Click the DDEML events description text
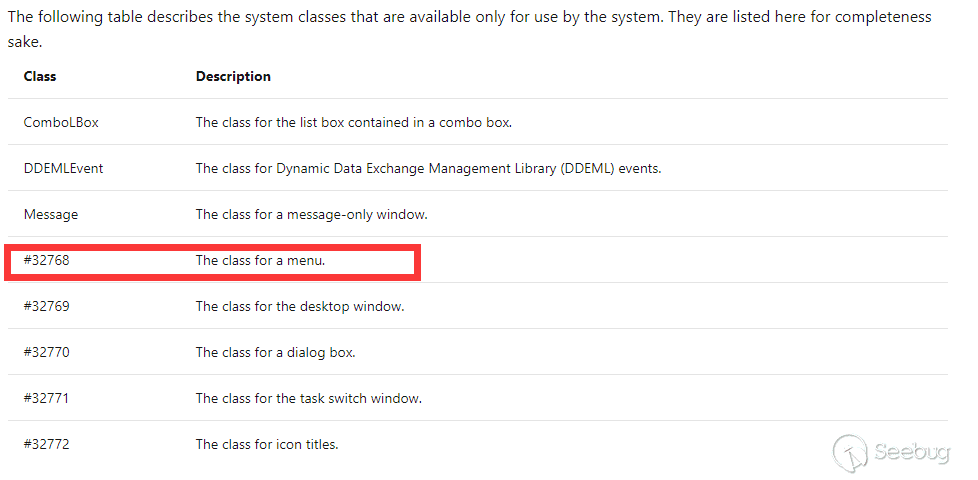This screenshot has height=480, width=978. tap(428, 168)
